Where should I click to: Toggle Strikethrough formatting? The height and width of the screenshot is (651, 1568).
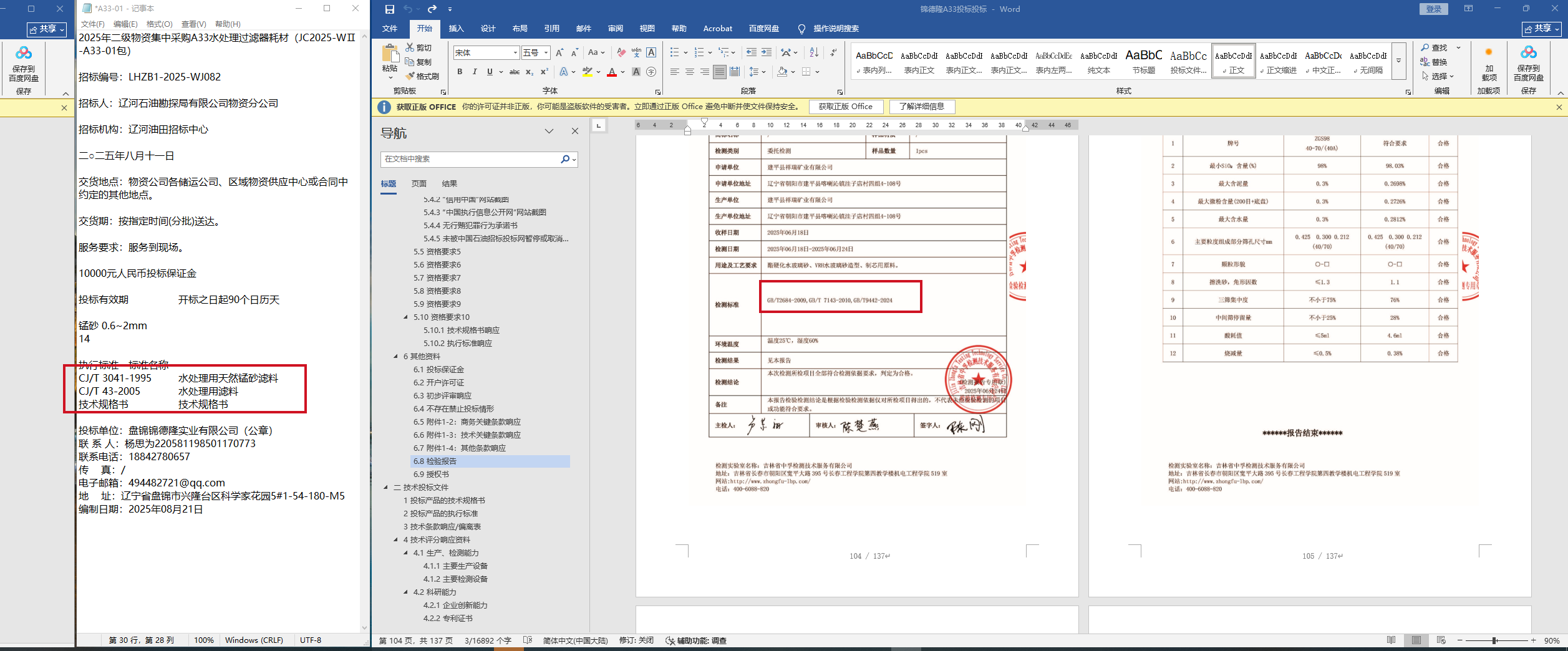click(x=515, y=72)
